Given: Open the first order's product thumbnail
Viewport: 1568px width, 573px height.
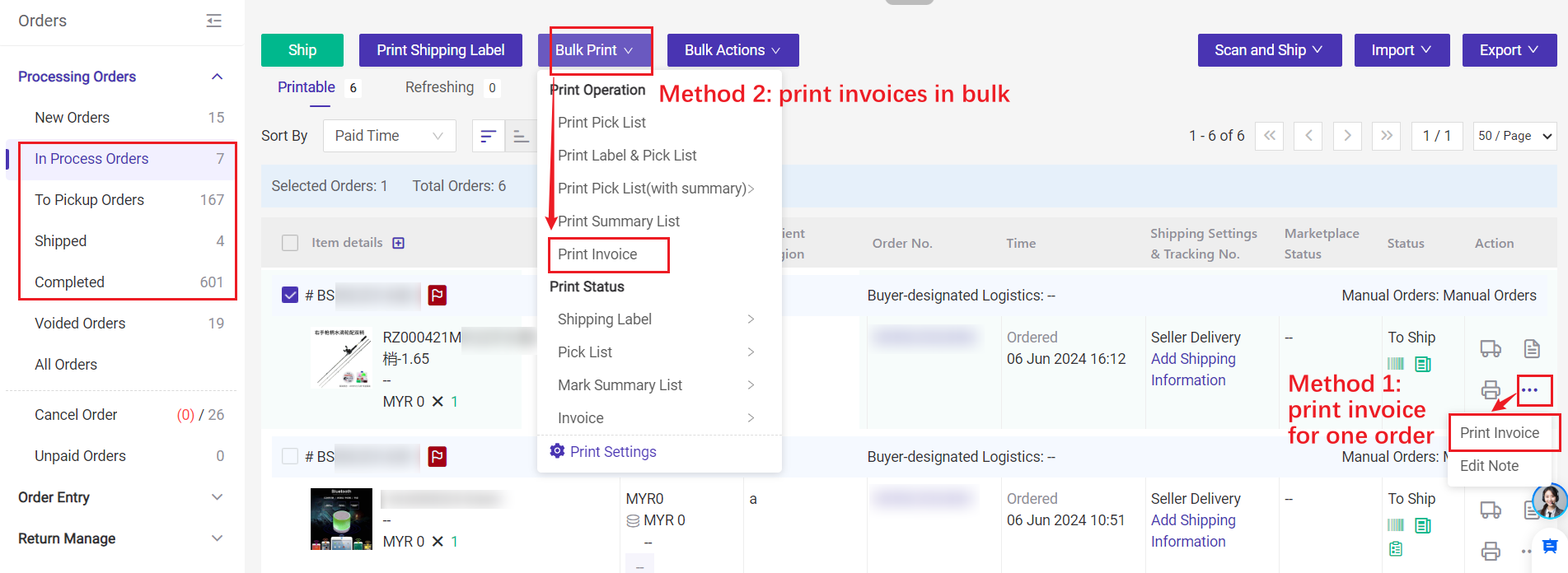Looking at the screenshot, I should pos(342,357).
